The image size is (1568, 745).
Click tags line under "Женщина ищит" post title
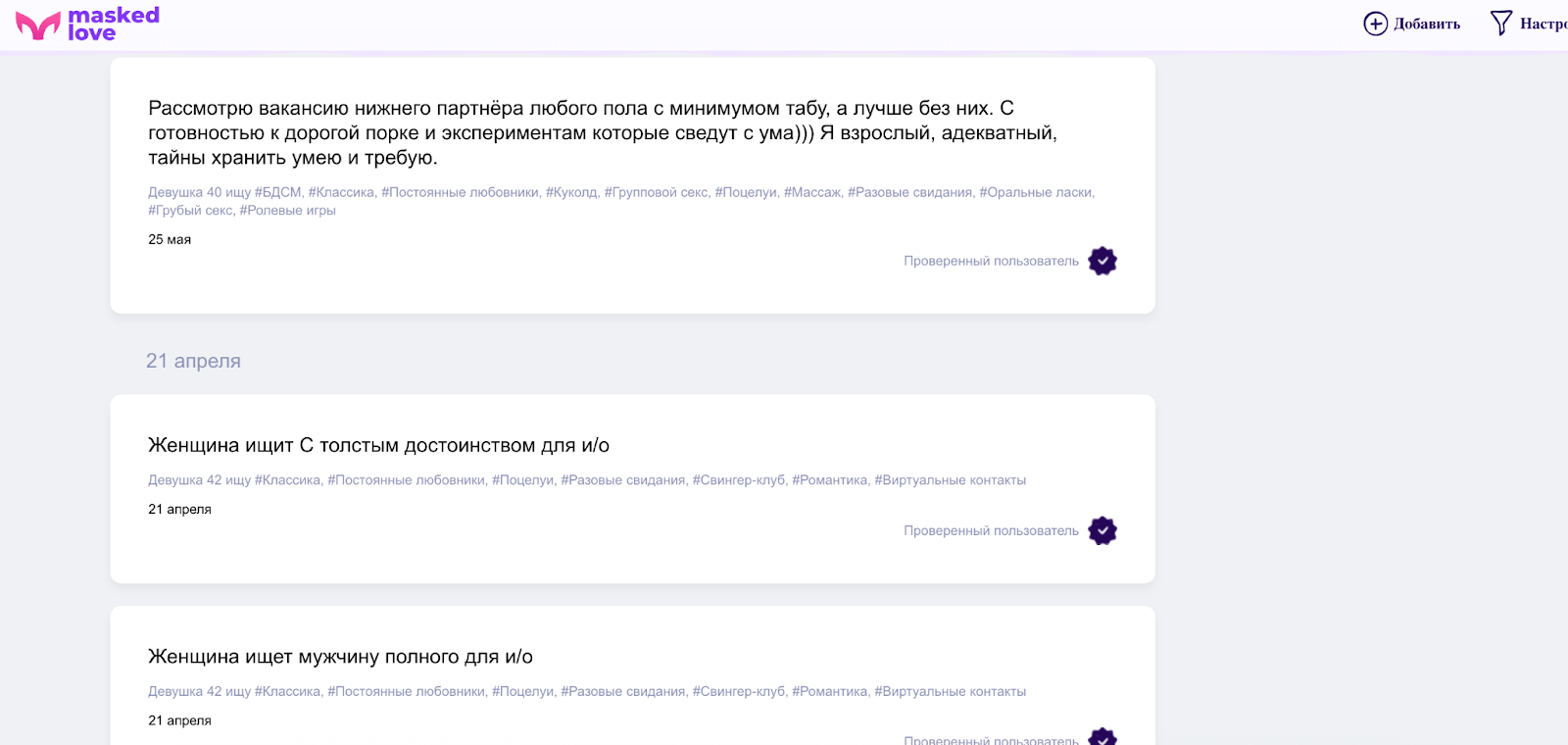(x=586, y=480)
